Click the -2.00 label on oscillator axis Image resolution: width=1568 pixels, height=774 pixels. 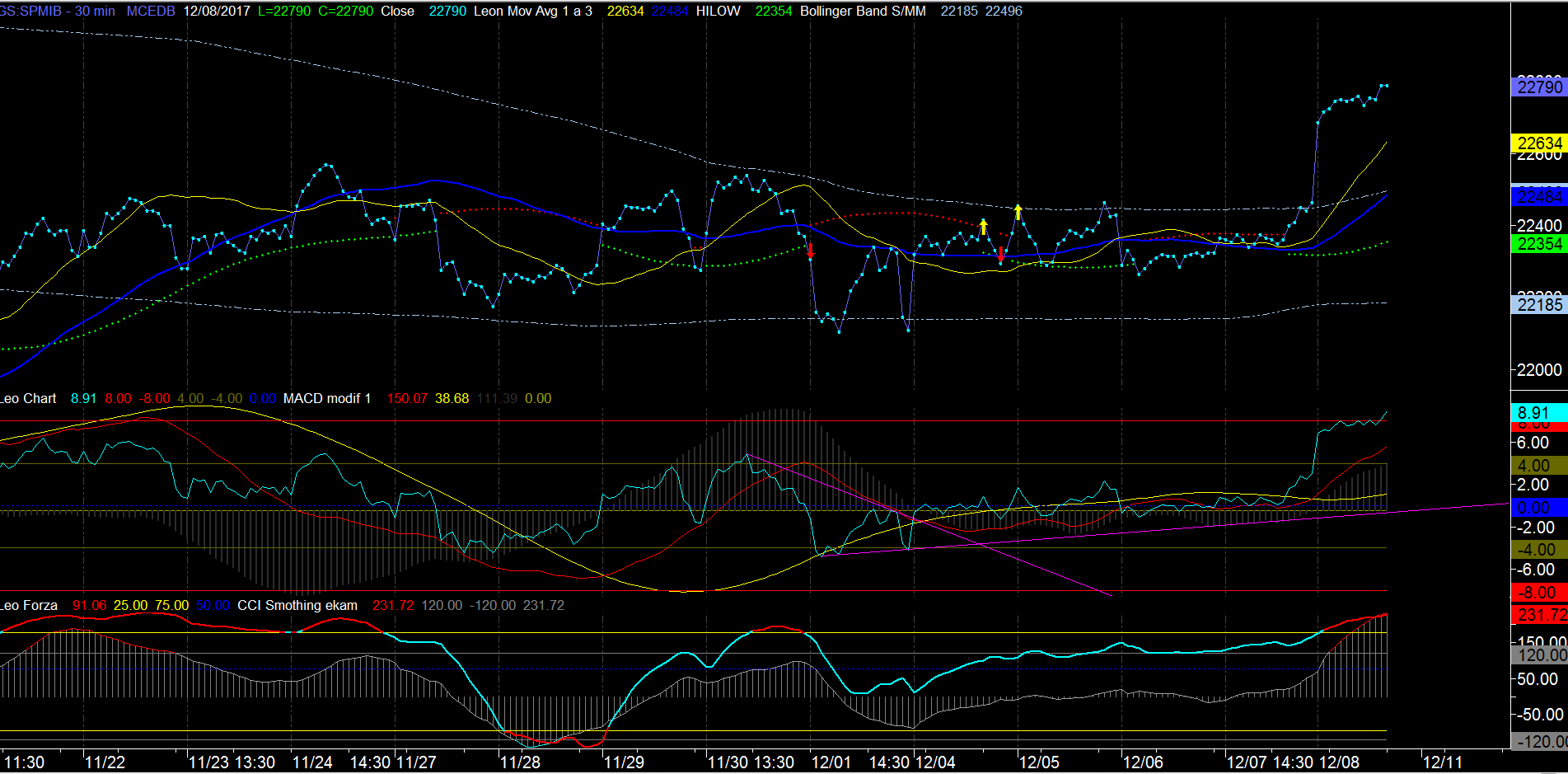pyautogui.click(x=1536, y=528)
